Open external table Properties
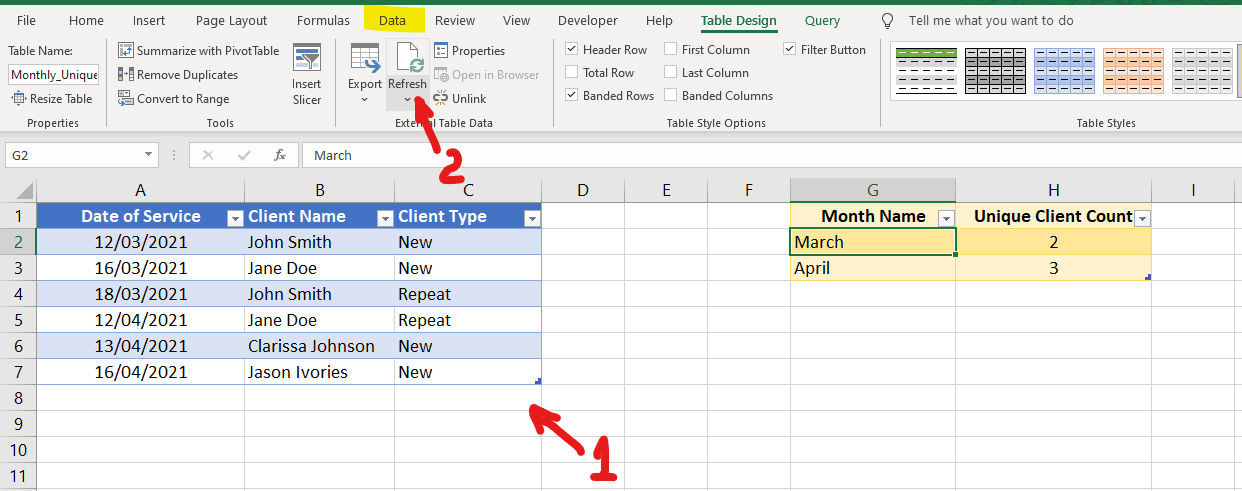The image size is (1242, 491). [469, 50]
